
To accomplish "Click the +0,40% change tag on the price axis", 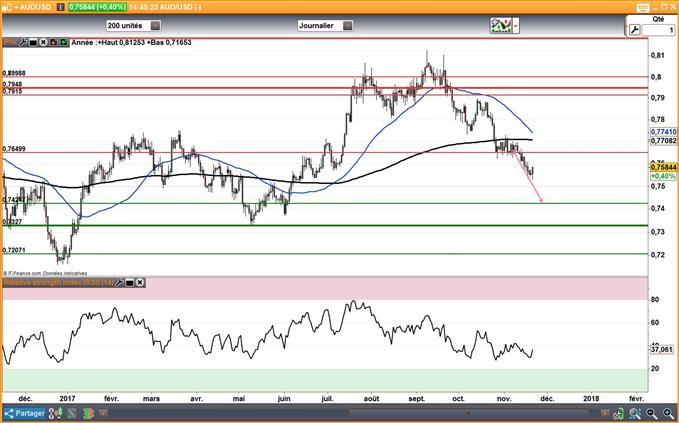I will (663, 176).
